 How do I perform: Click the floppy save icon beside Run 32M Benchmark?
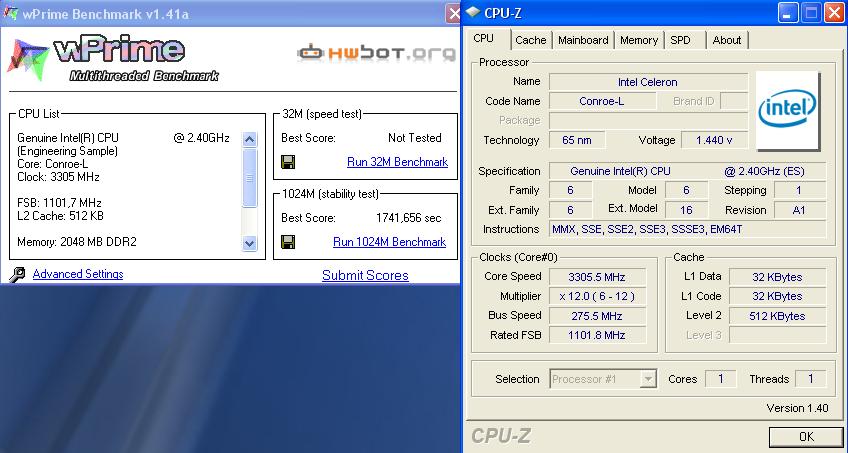tap(288, 162)
